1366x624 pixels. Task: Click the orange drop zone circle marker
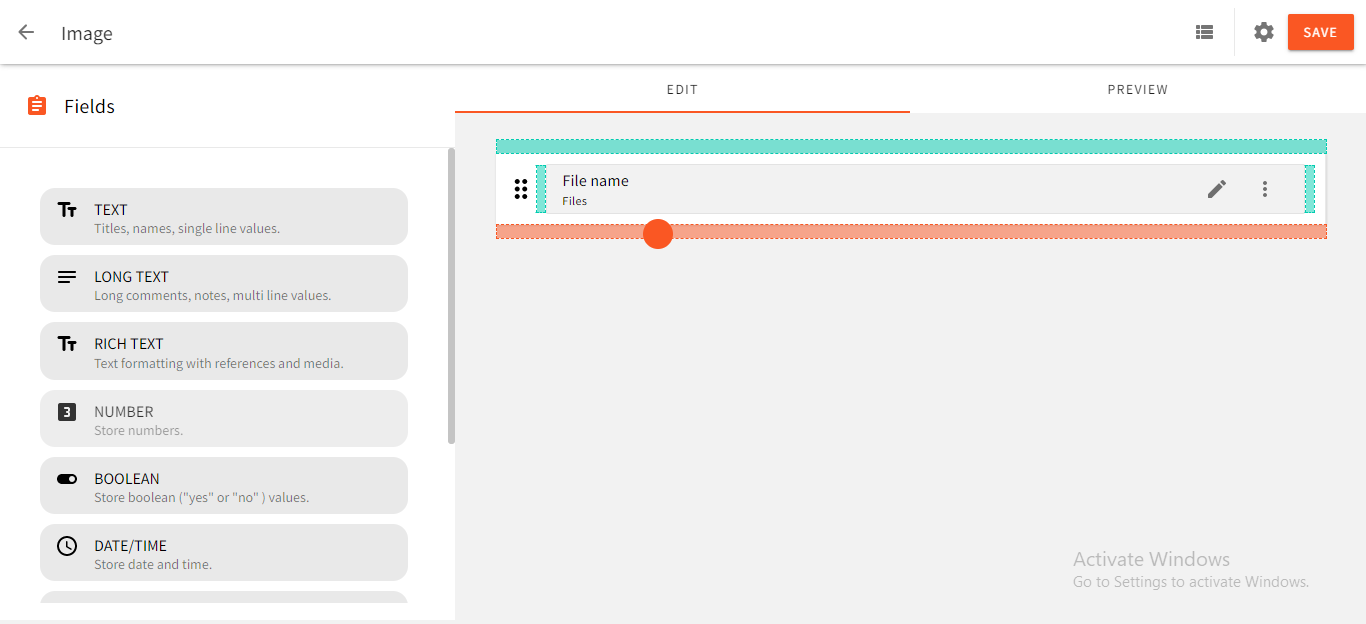[x=658, y=233]
